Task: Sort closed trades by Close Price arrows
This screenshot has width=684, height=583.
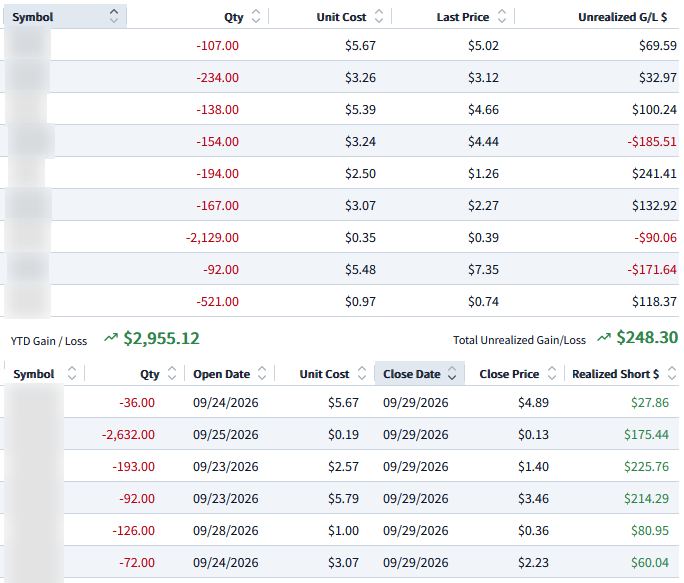Action: pyautogui.click(x=552, y=374)
